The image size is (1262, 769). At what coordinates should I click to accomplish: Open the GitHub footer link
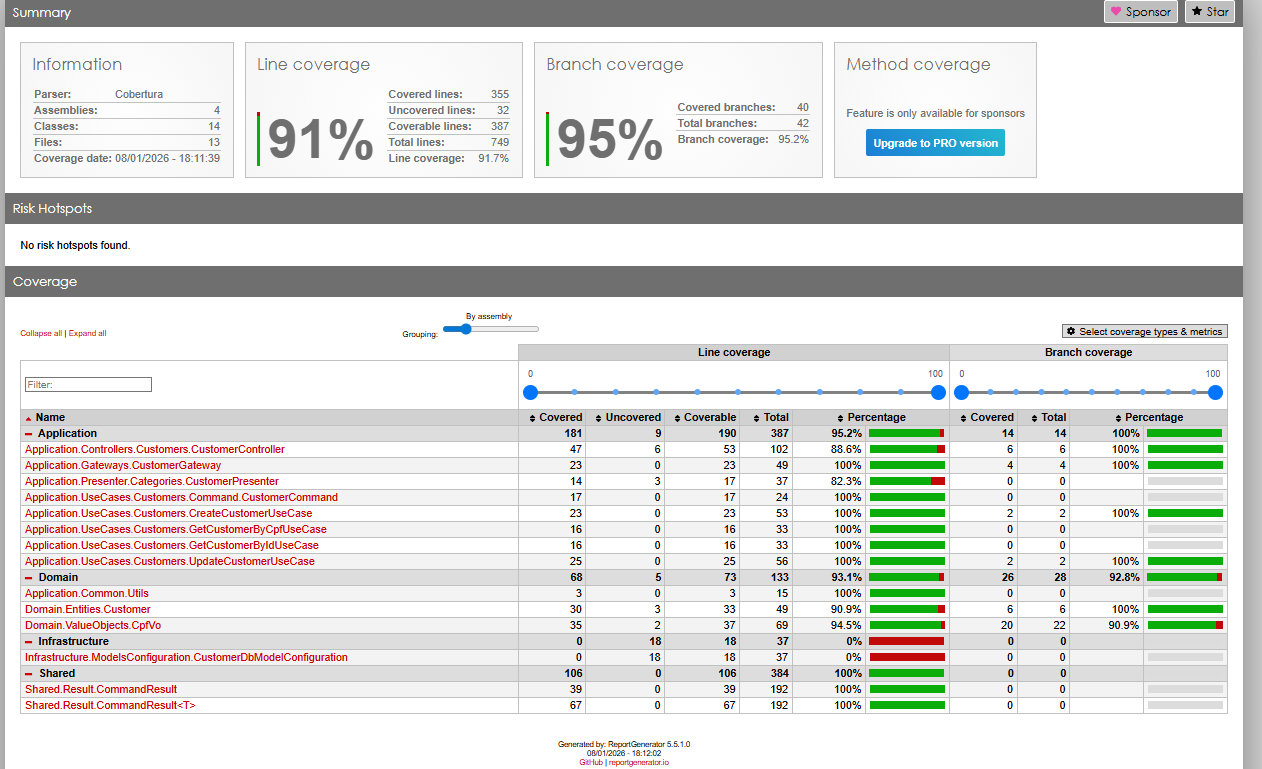tap(591, 762)
